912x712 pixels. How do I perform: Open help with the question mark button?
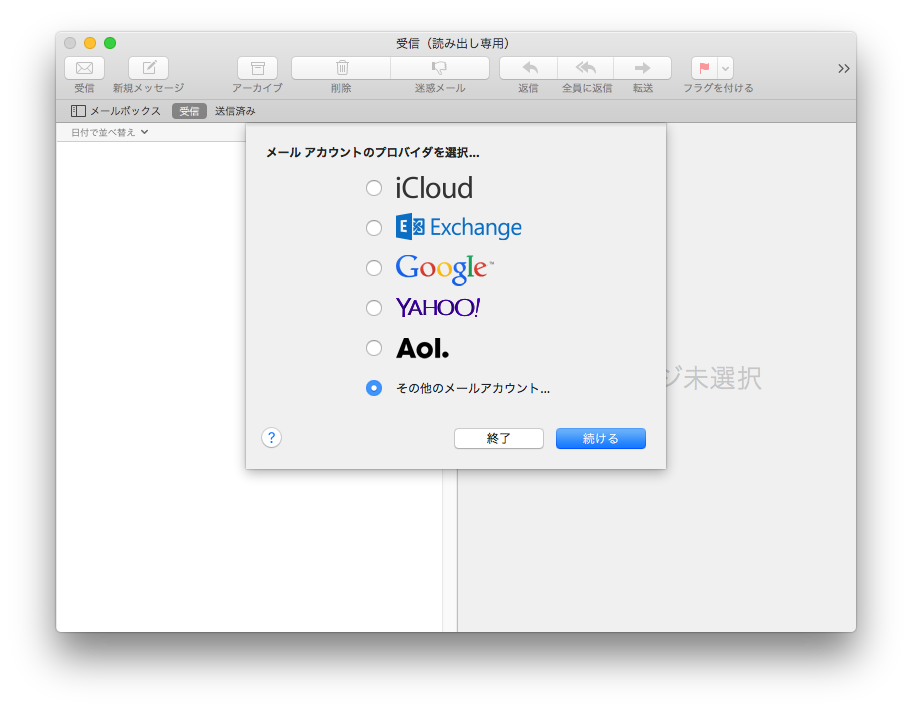pos(272,437)
